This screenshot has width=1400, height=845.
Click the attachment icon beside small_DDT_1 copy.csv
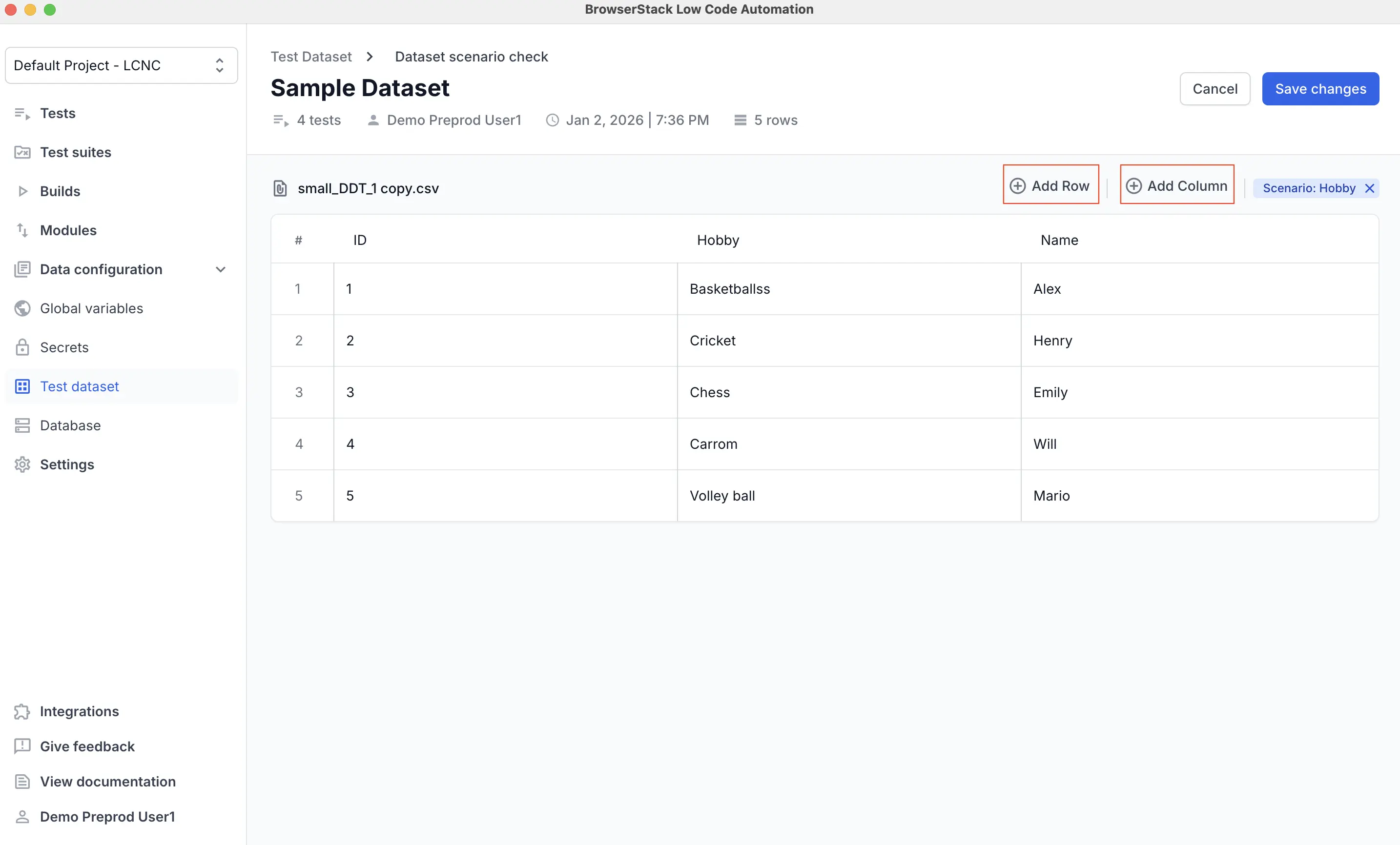[x=281, y=188]
